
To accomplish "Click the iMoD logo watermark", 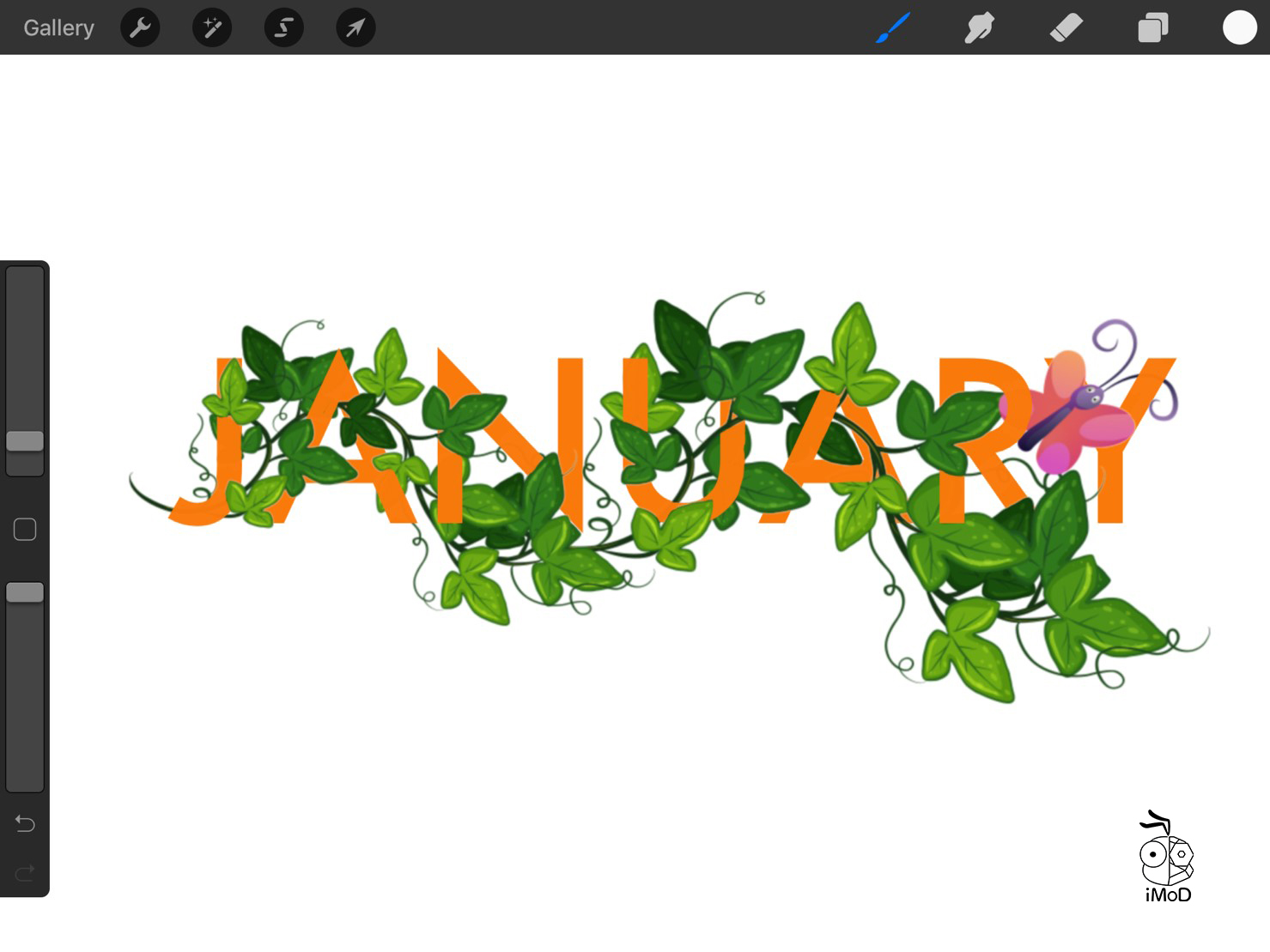I will point(1167,858).
